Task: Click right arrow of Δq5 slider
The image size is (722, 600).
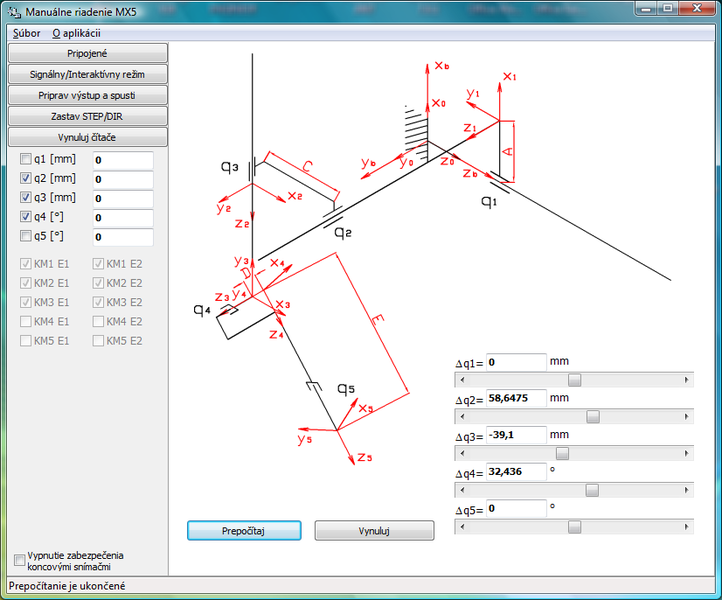Action: [686, 527]
